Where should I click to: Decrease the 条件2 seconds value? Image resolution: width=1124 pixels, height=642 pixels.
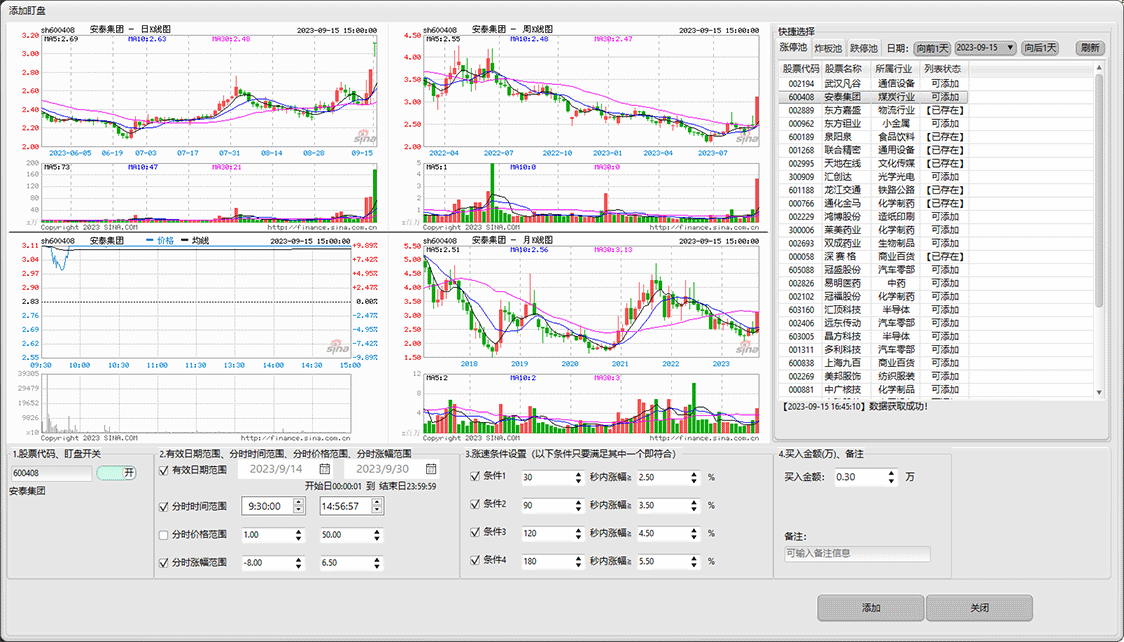pos(579,509)
